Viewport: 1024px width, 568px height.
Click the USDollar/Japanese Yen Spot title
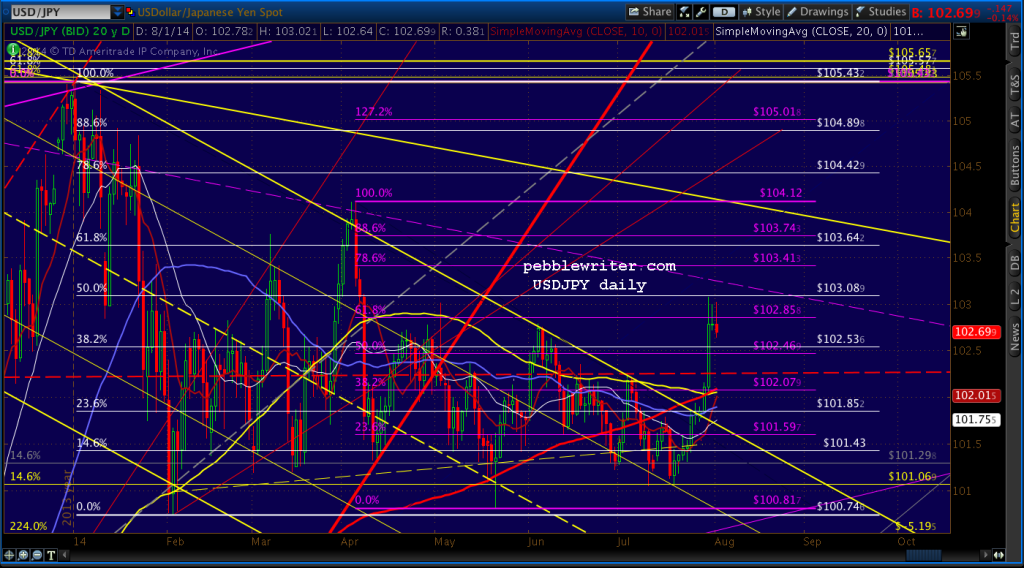coord(210,12)
